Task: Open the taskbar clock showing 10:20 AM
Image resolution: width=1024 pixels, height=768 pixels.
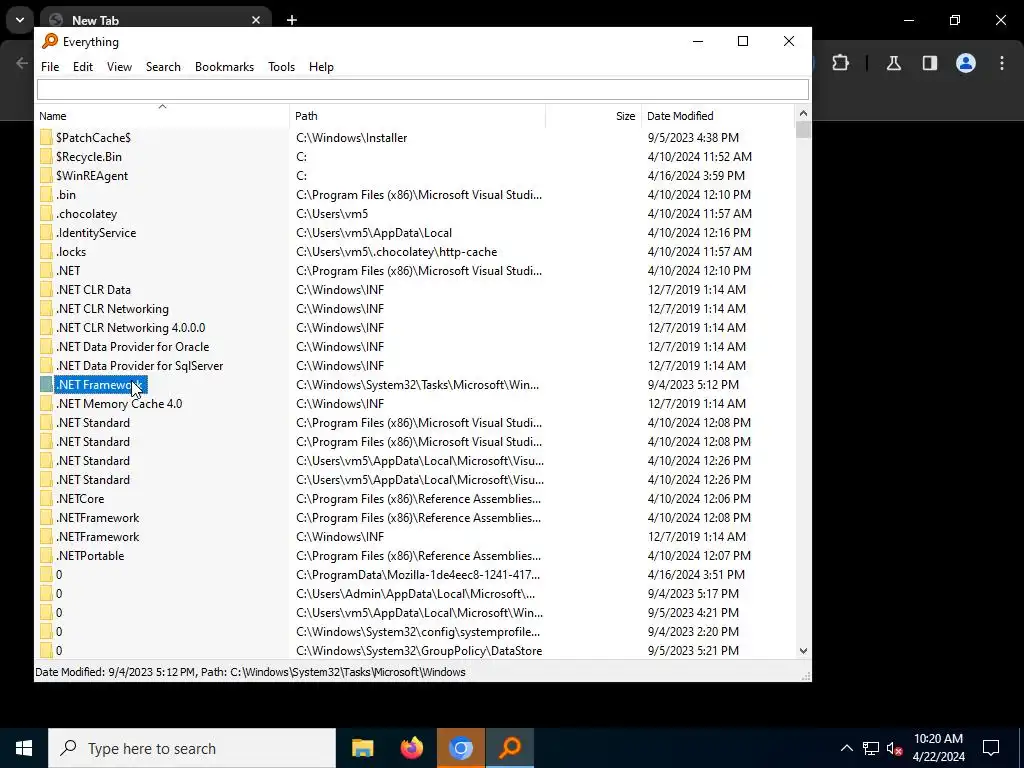Action: click(x=938, y=748)
